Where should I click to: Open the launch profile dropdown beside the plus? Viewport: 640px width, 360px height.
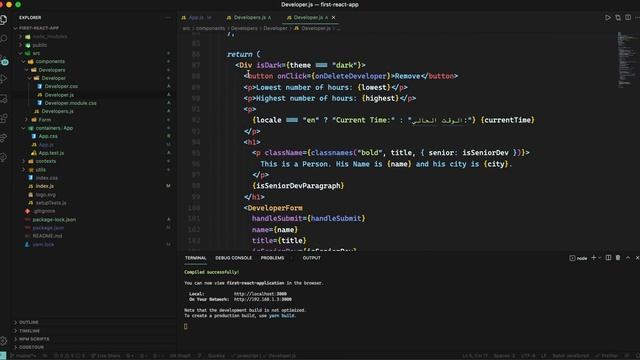coord(599,258)
